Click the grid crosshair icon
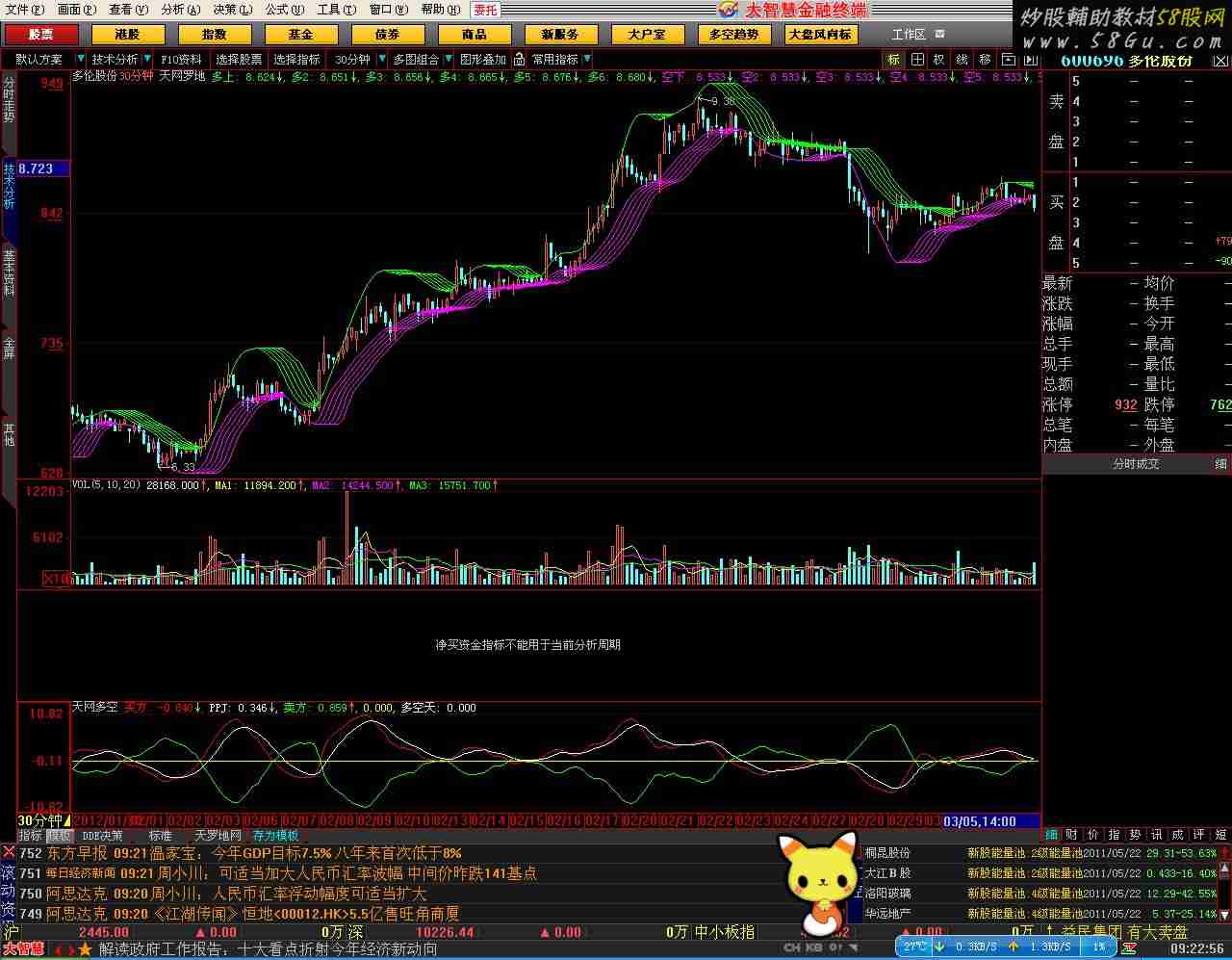This screenshot has width=1232, height=960. 918,60
